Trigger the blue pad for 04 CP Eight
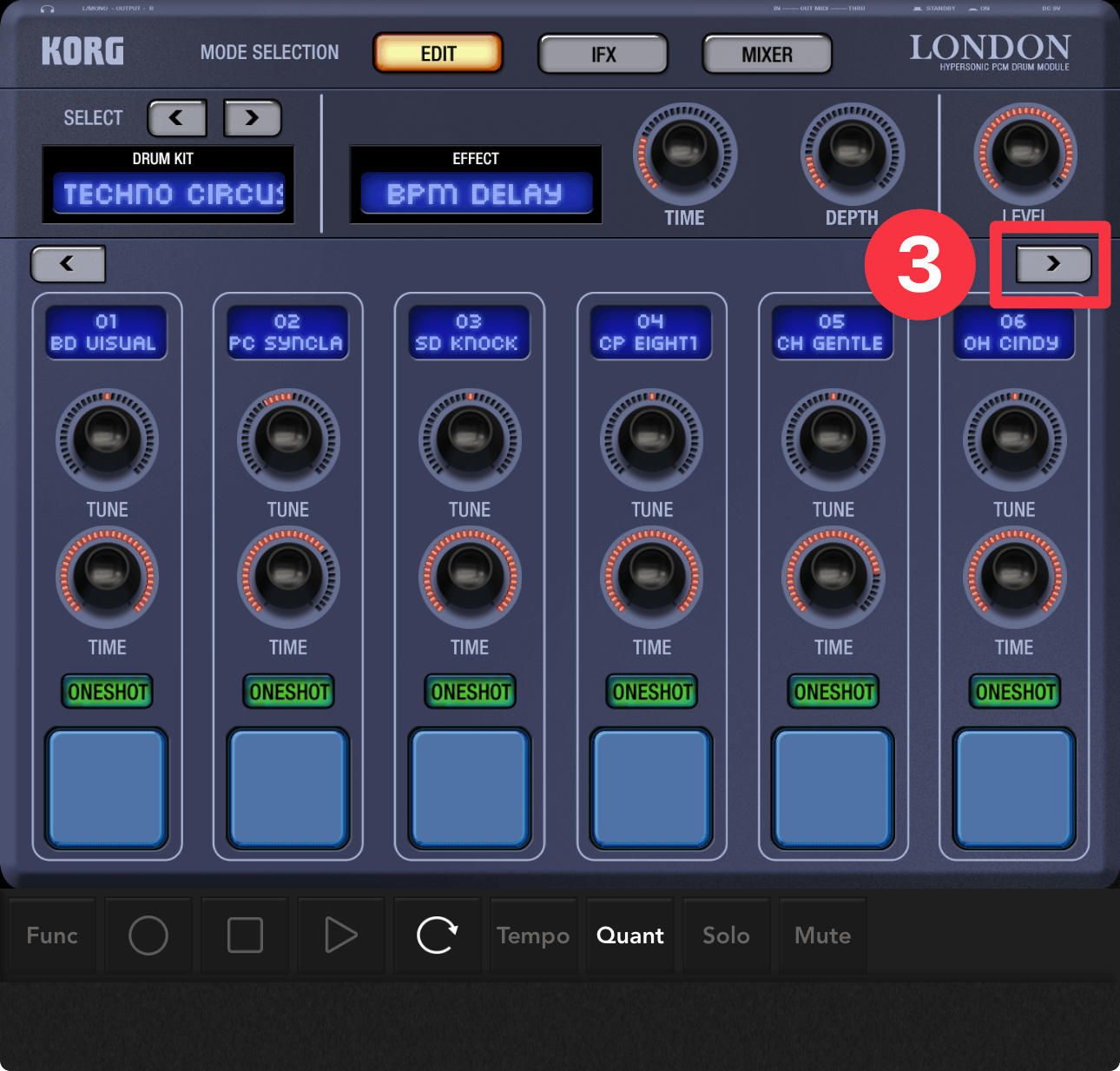 click(651, 788)
